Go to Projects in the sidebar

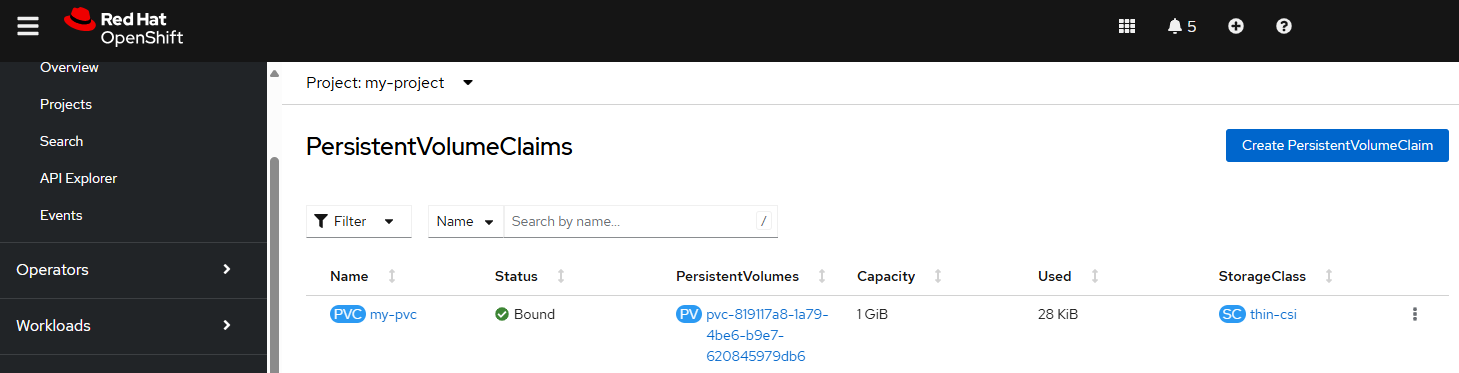66,104
